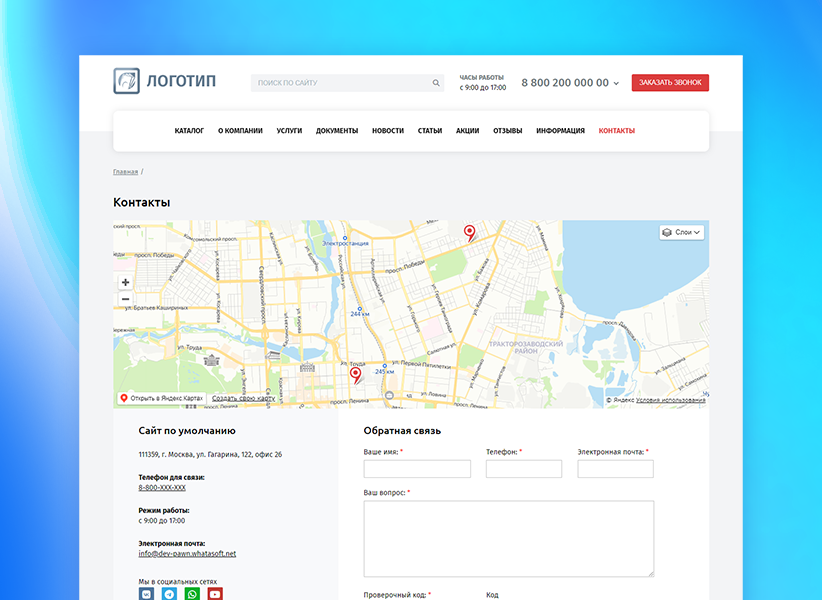Follow the "Главная" breadcrumb link
822x600 pixels.
pos(125,172)
